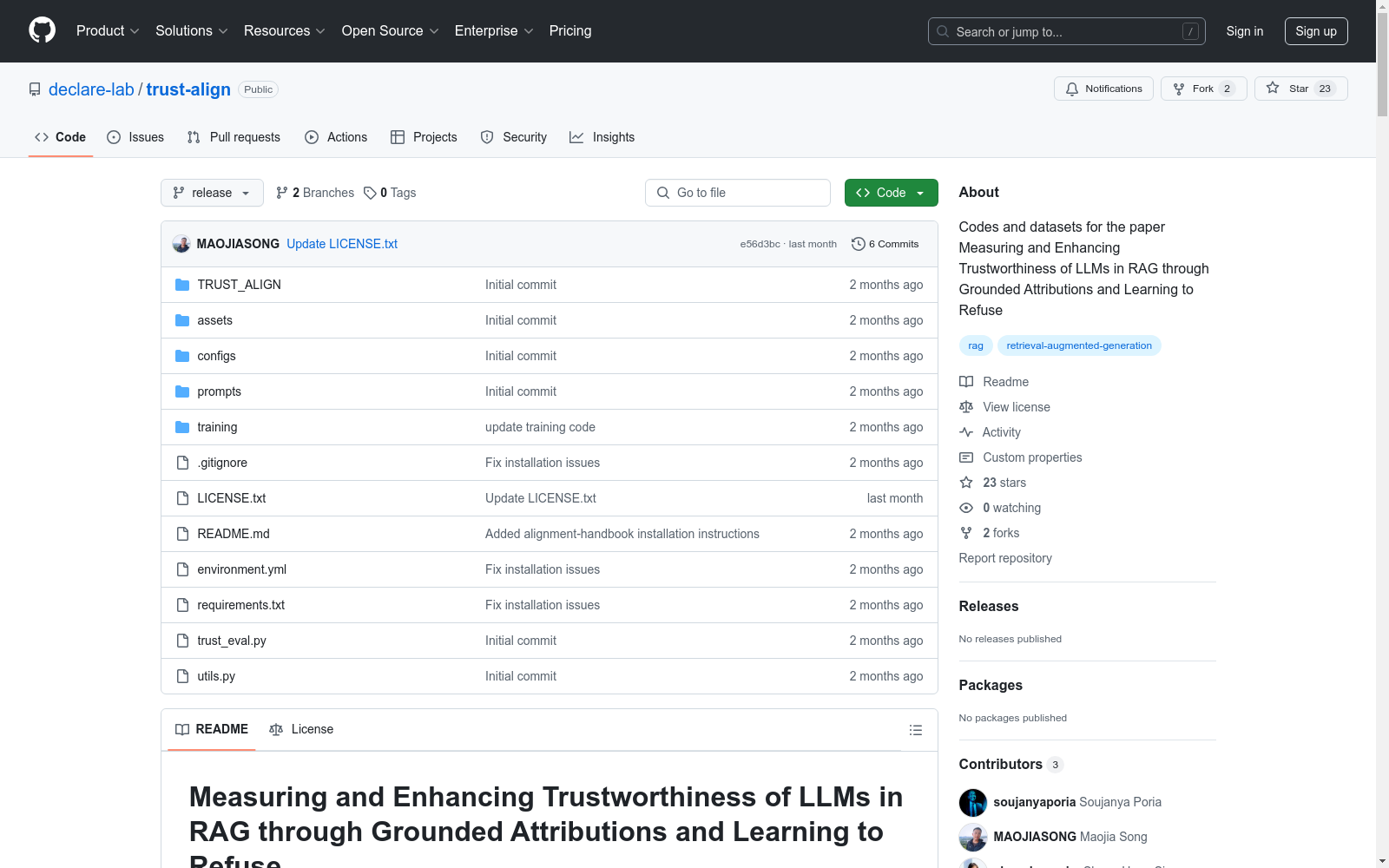Open the 6 Commits history
This screenshot has width=1389, height=868.
[x=885, y=244]
